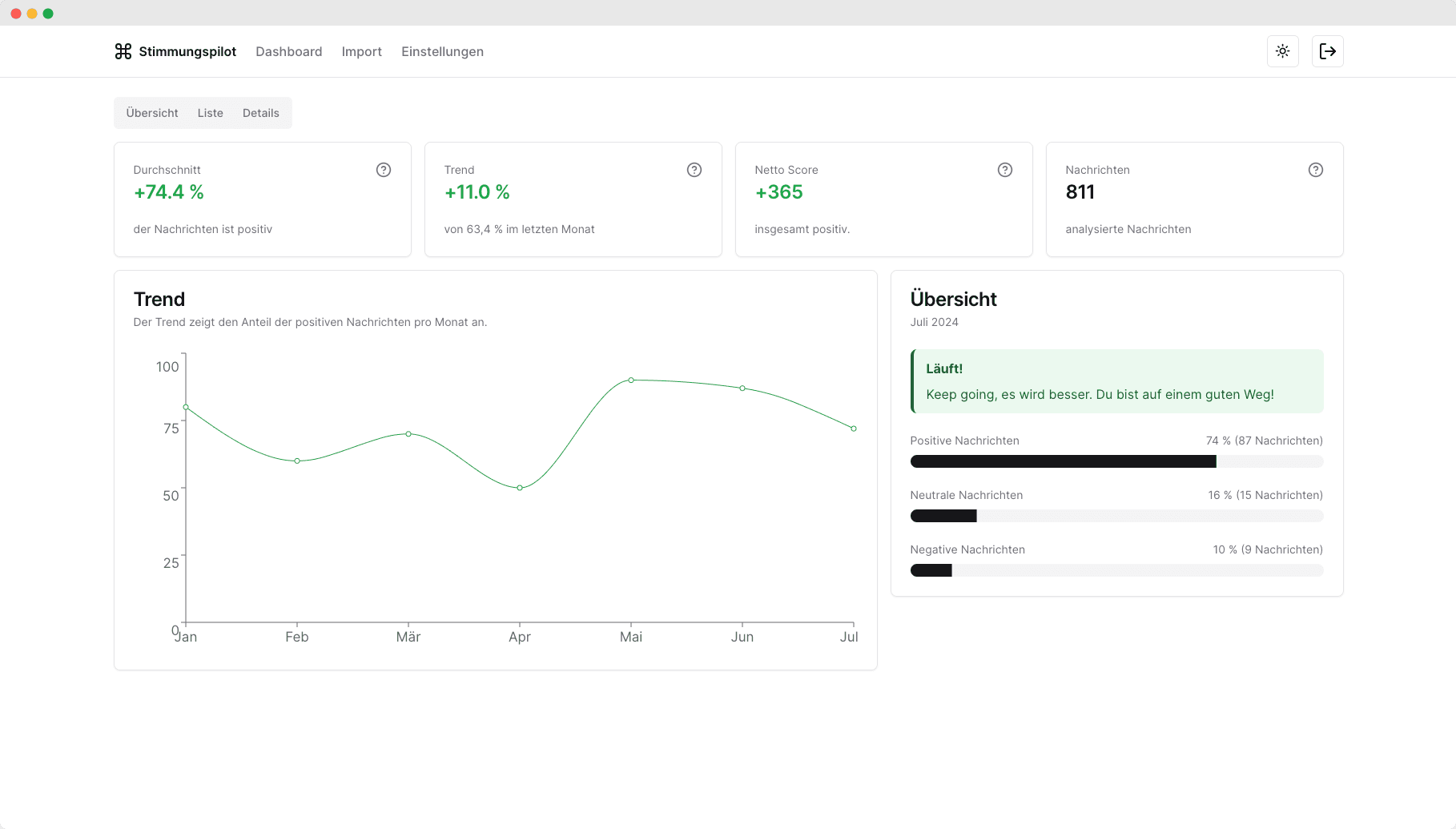Switch to the Details tab
The width and height of the screenshot is (1456, 829).
click(x=261, y=113)
